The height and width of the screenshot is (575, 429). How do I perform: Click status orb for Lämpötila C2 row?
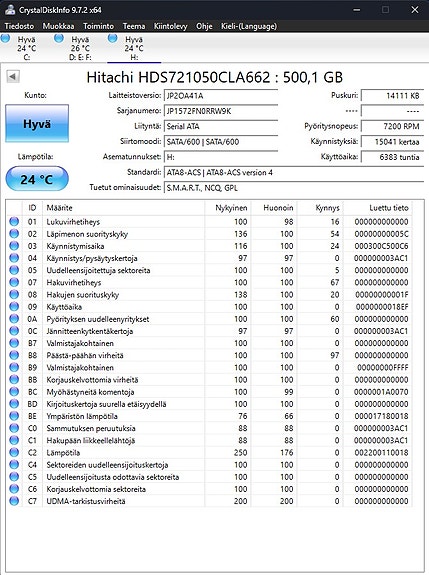(x=14, y=452)
